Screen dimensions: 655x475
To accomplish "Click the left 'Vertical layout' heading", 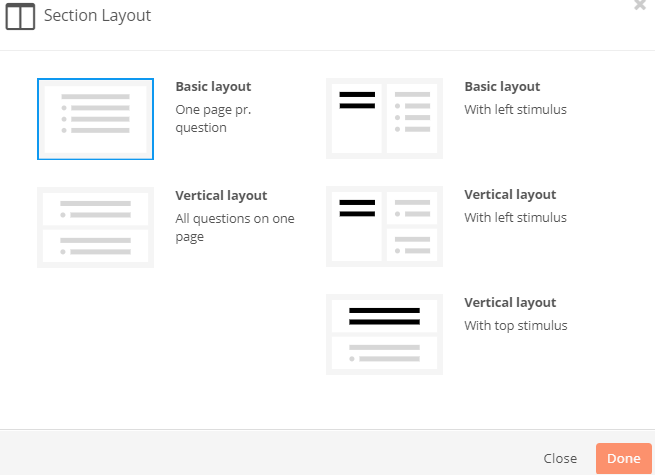I will (221, 196).
